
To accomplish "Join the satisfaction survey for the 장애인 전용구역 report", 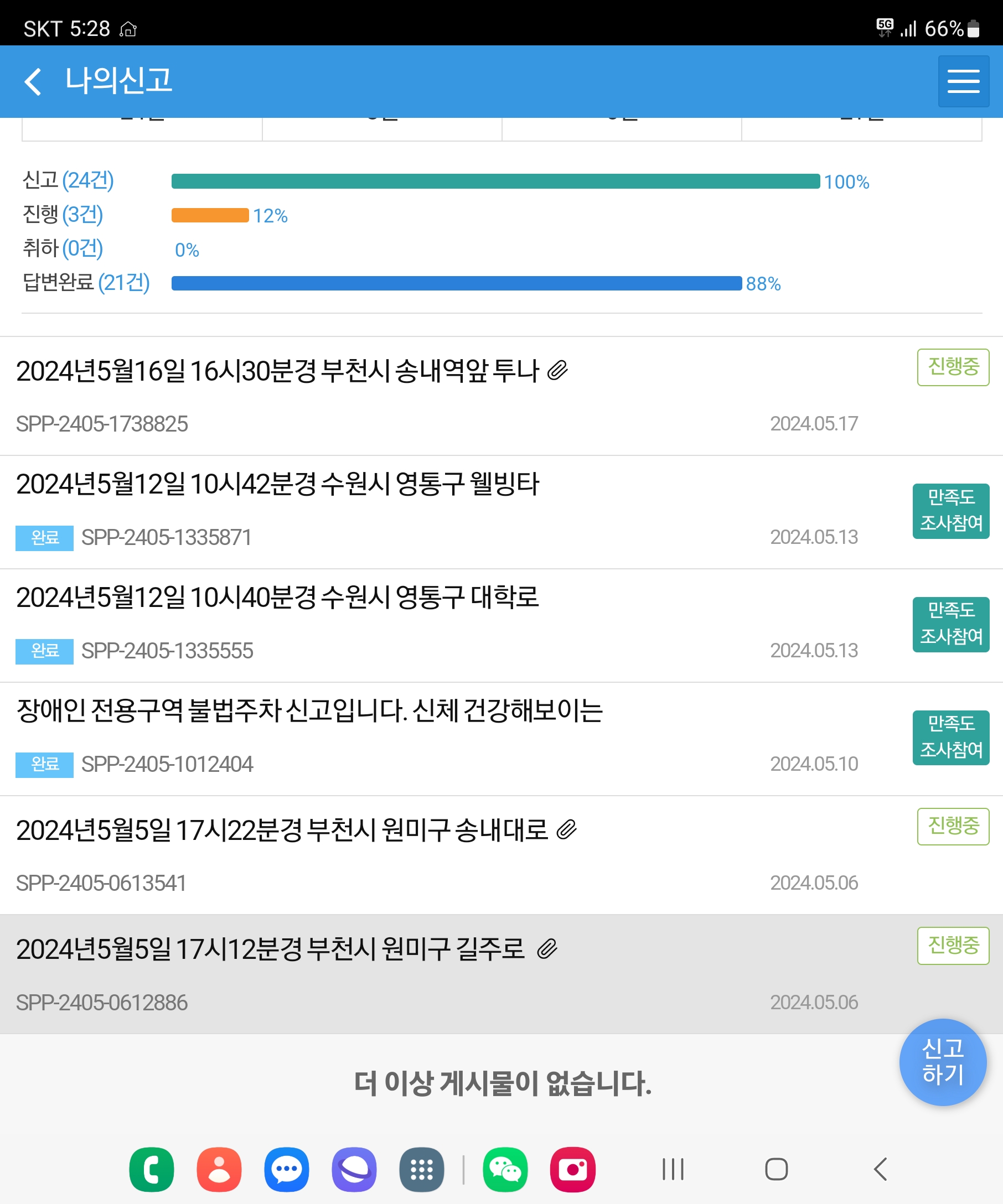I will pos(951,738).
